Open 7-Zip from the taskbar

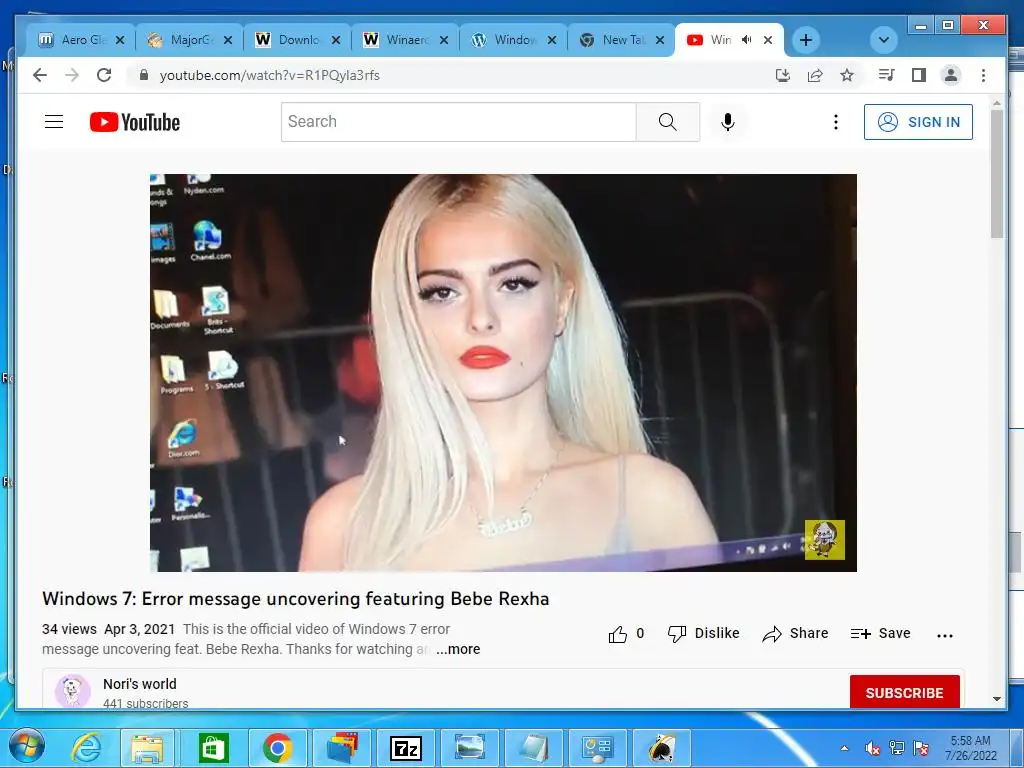pyautogui.click(x=406, y=748)
